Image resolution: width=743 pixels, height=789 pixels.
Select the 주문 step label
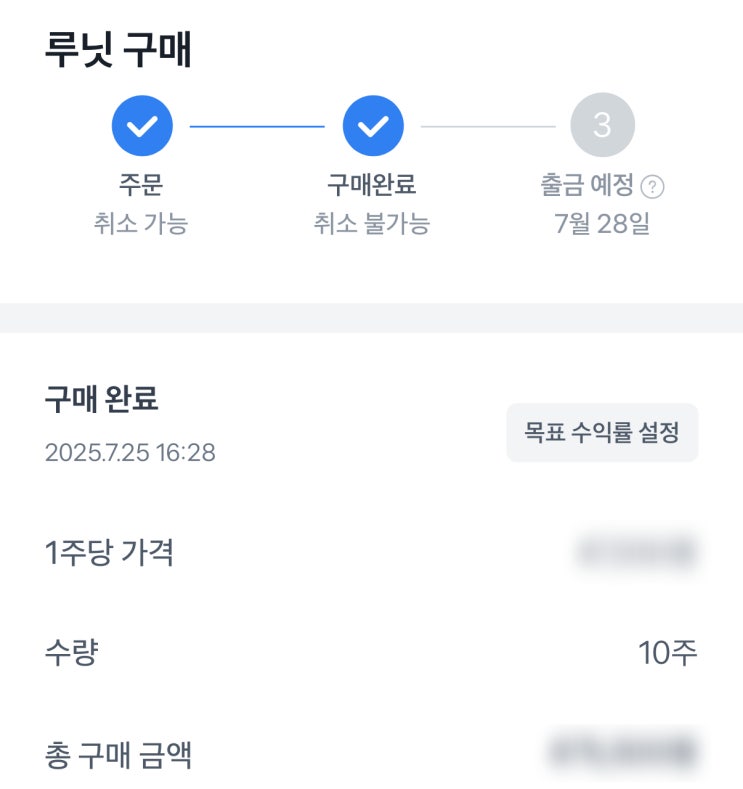tap(140, 185)
